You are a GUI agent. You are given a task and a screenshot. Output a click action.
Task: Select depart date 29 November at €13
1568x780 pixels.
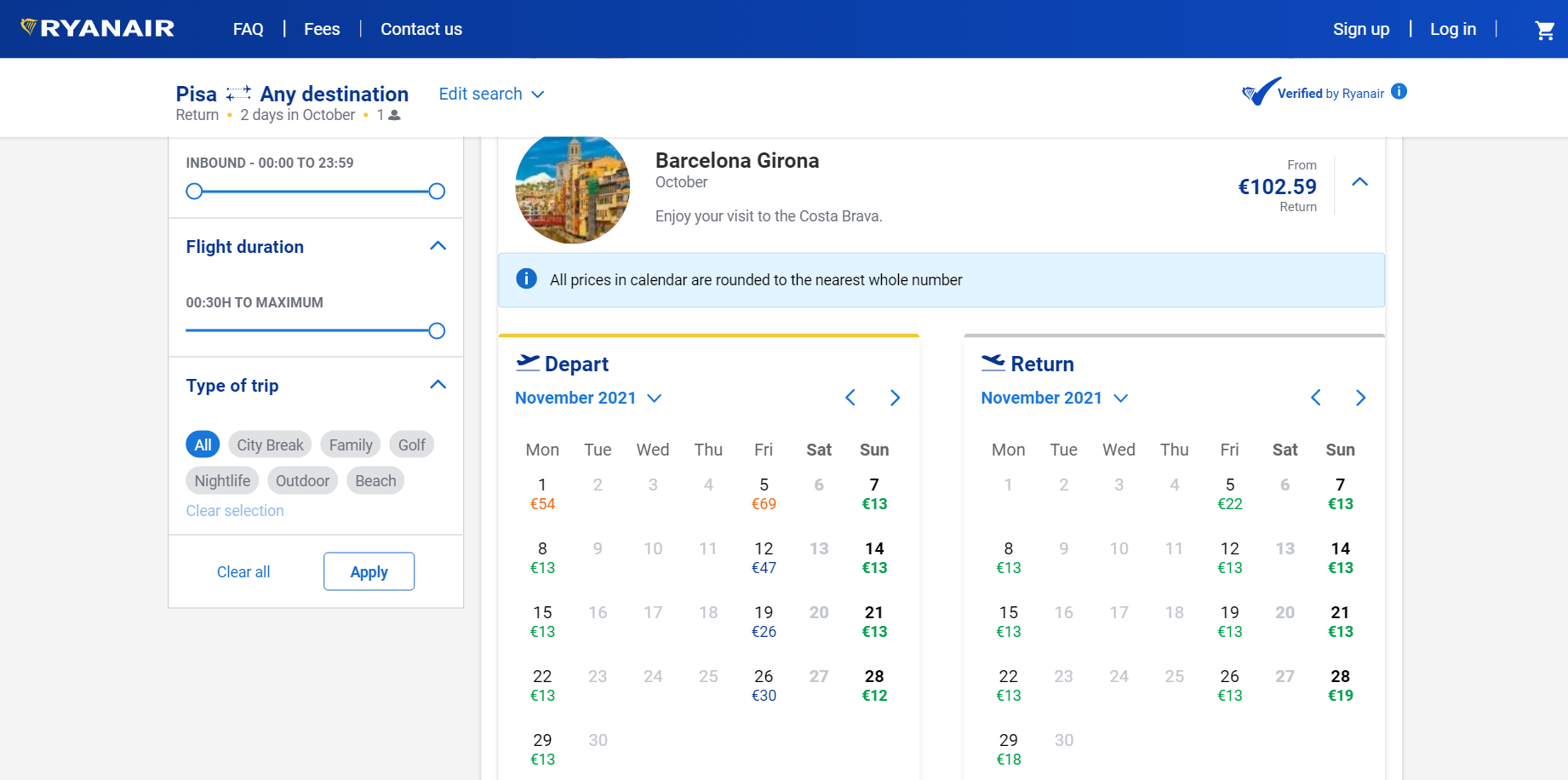(x=542, y=749)
